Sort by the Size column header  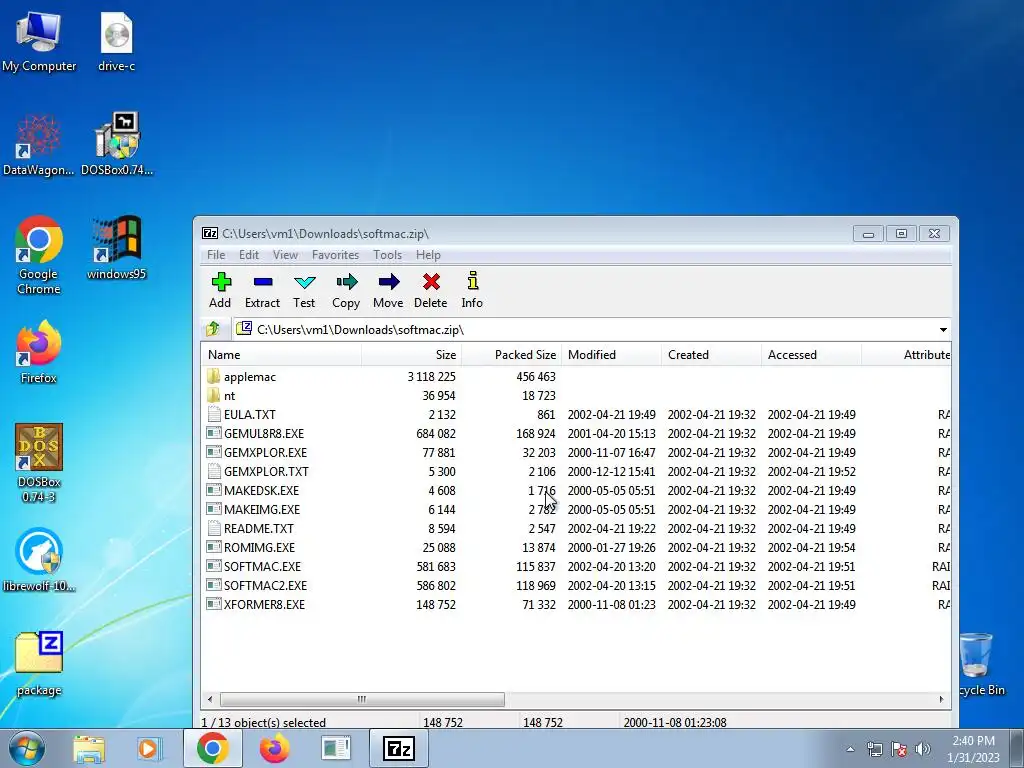pos(411,355)
